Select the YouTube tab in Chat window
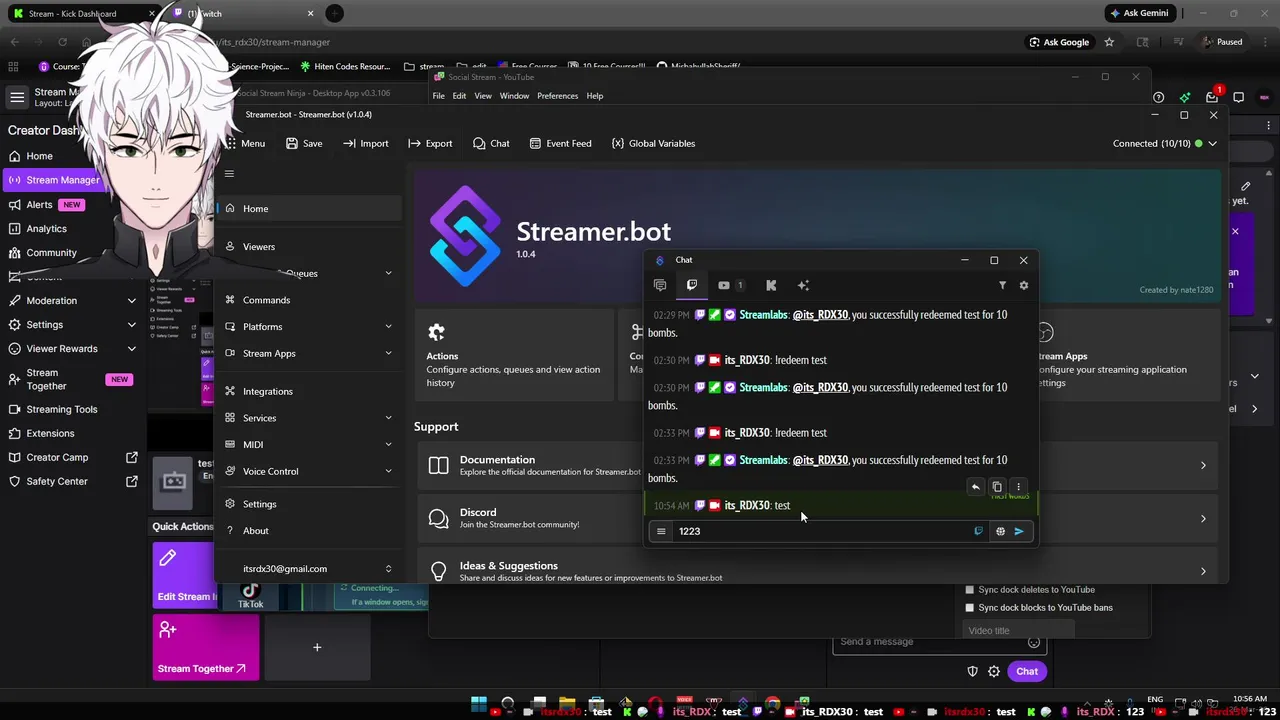This screenshot has width=1280, height=720. pyautogui.click(x=729, y=285)
